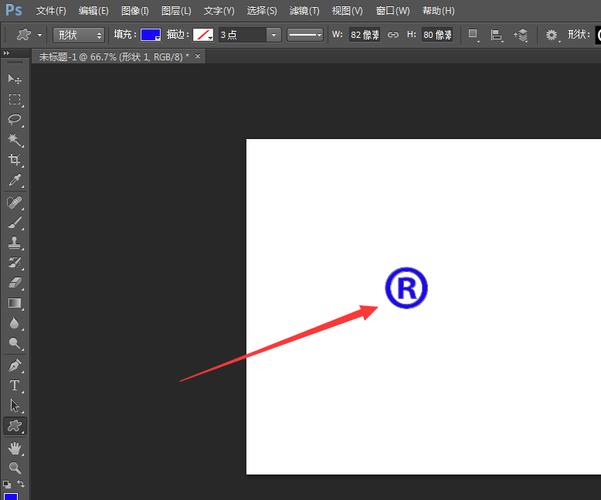This screenshot has width=601, height=500.
Task: Select the Healing Brush tool
Action: tap(15, 202)
